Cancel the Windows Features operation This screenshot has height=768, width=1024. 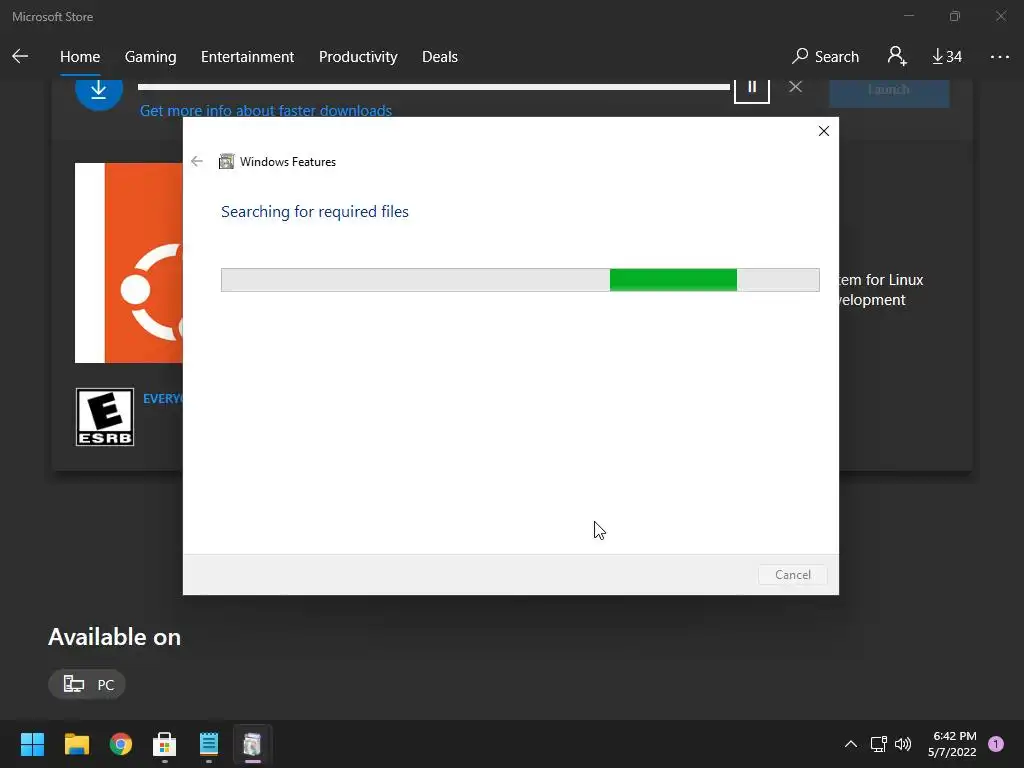pyautogui.click(x=793, y=575)
